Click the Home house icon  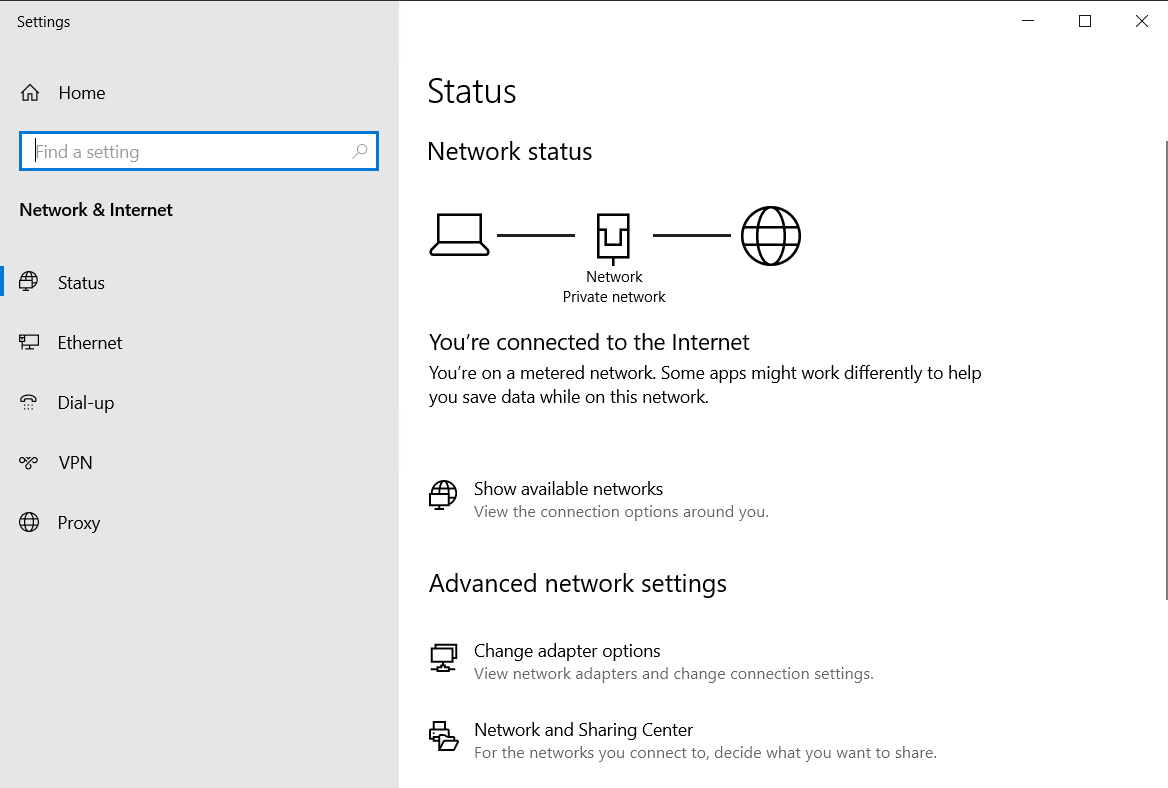[x=30, y=93]
